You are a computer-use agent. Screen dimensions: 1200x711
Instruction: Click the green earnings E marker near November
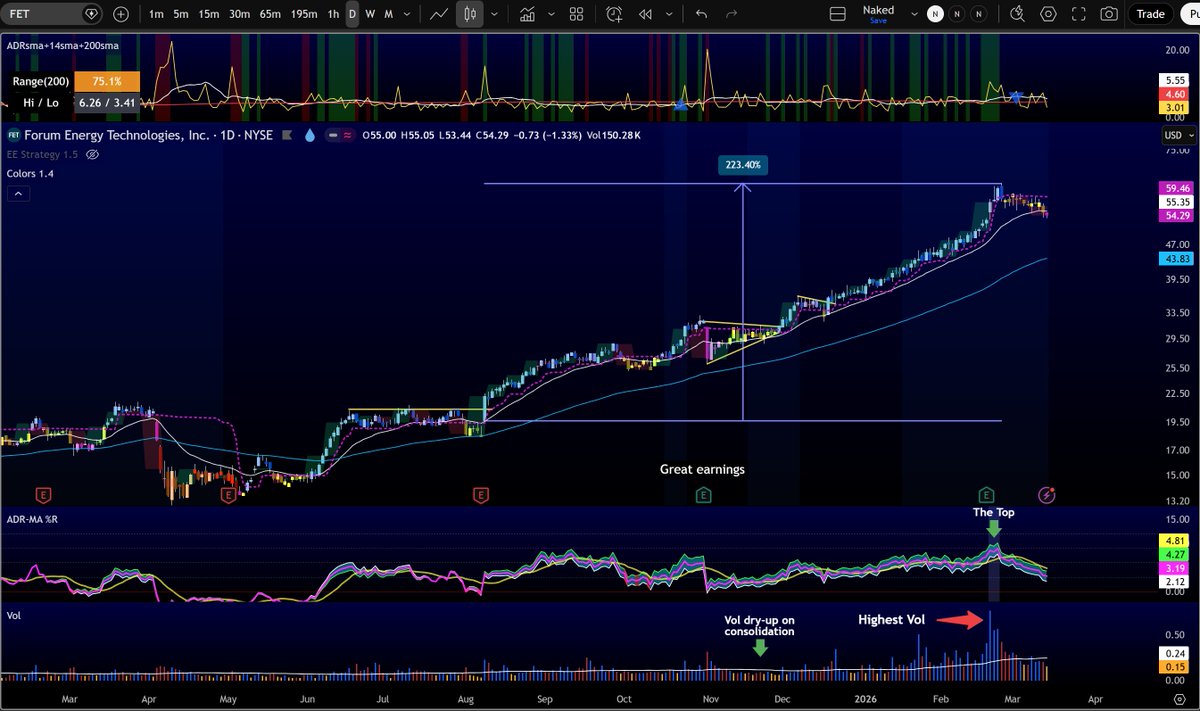704,494
